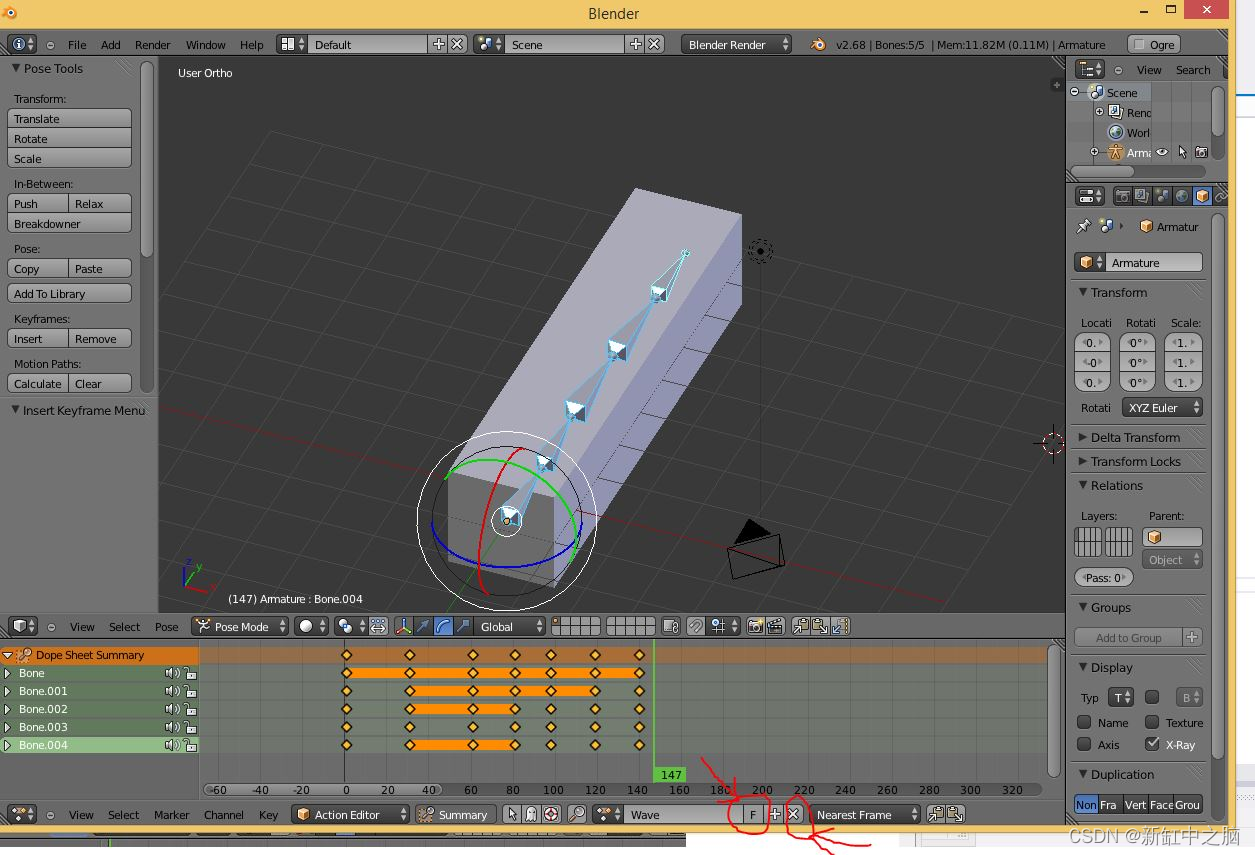The width and height of the screenshot is (1255, 855).
Task: Open the Render properties tab
Action: (1122, 197)
